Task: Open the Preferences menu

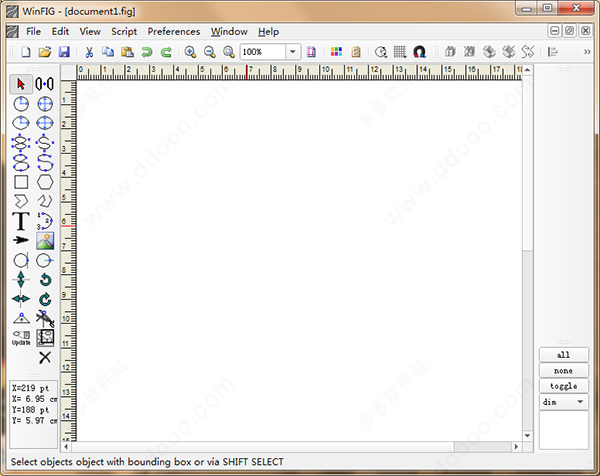Action: [174, 31]
